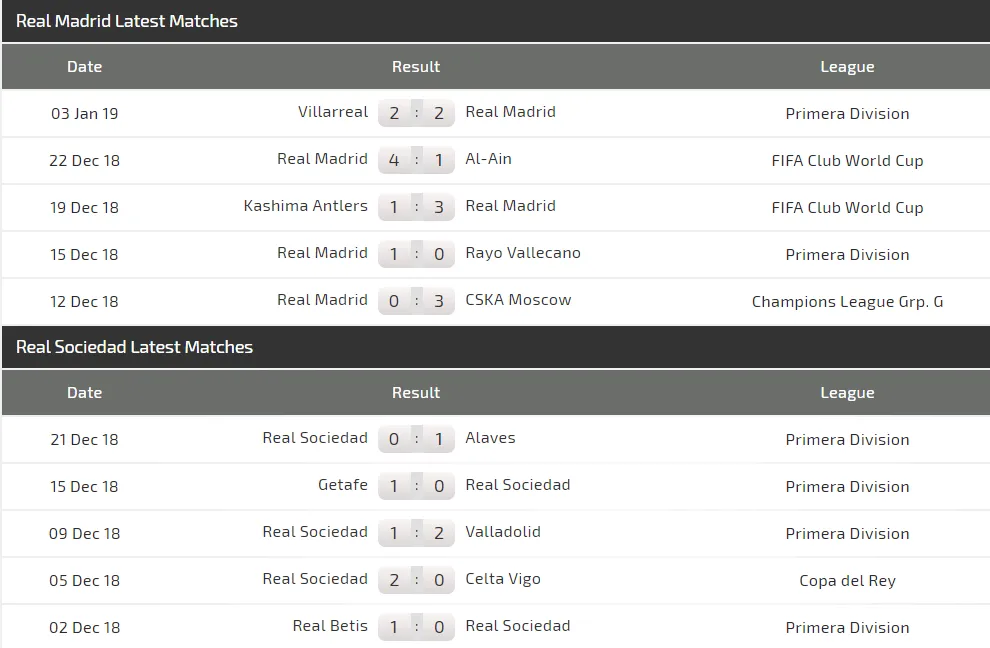Click the Alaves team name
The height and width of the screenshot is (648, 990).
[490, 438]
